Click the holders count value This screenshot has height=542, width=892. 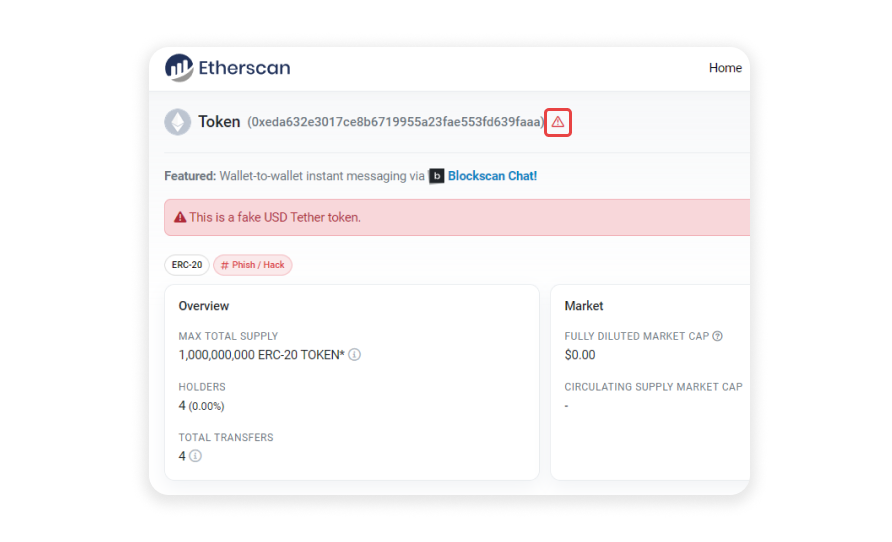(x=182, y=406)
